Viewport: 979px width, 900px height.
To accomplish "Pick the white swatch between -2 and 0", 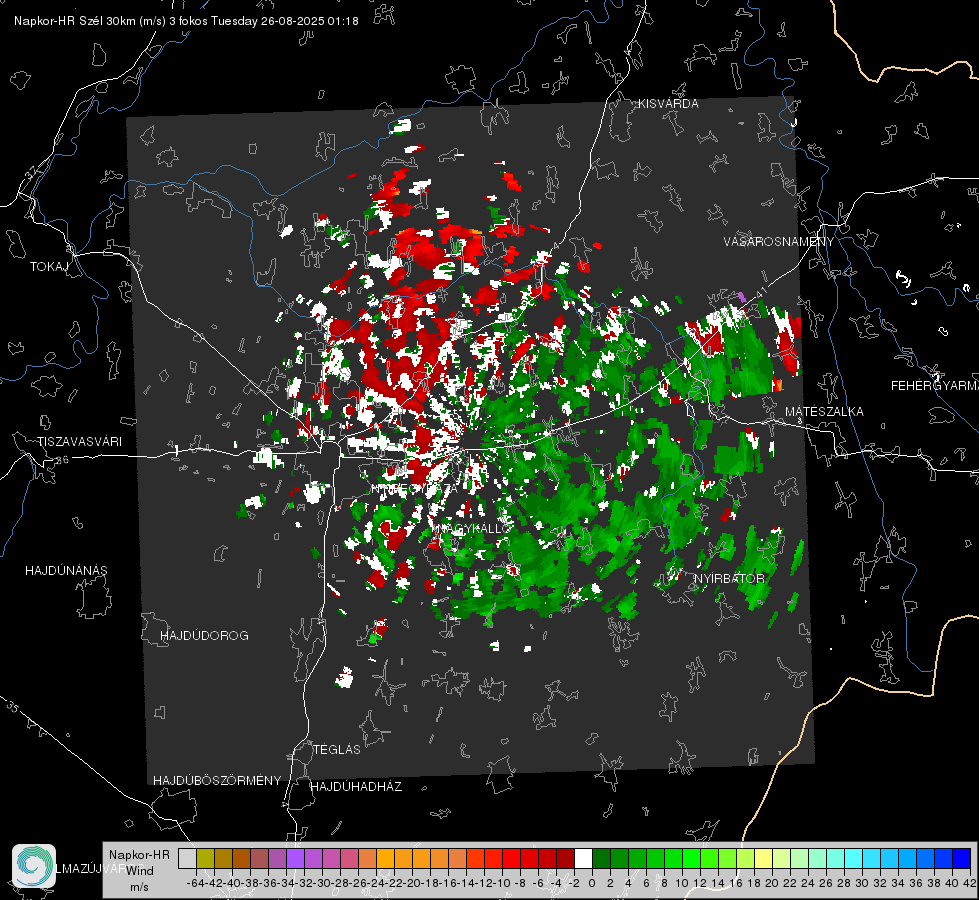I will tap(583, 858).
